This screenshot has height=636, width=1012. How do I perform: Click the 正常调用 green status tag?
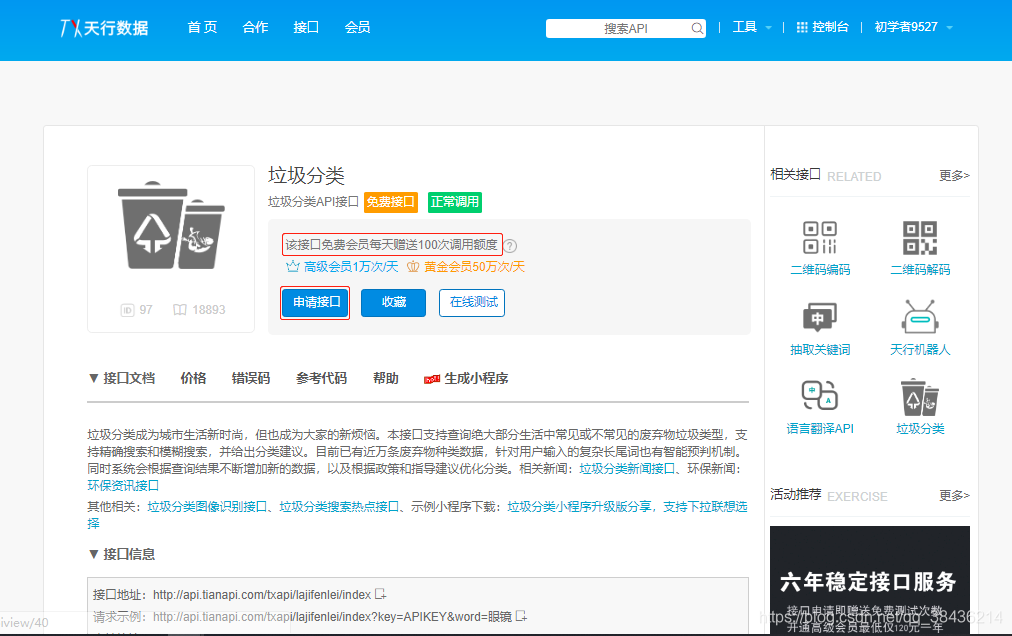point(455,202)
